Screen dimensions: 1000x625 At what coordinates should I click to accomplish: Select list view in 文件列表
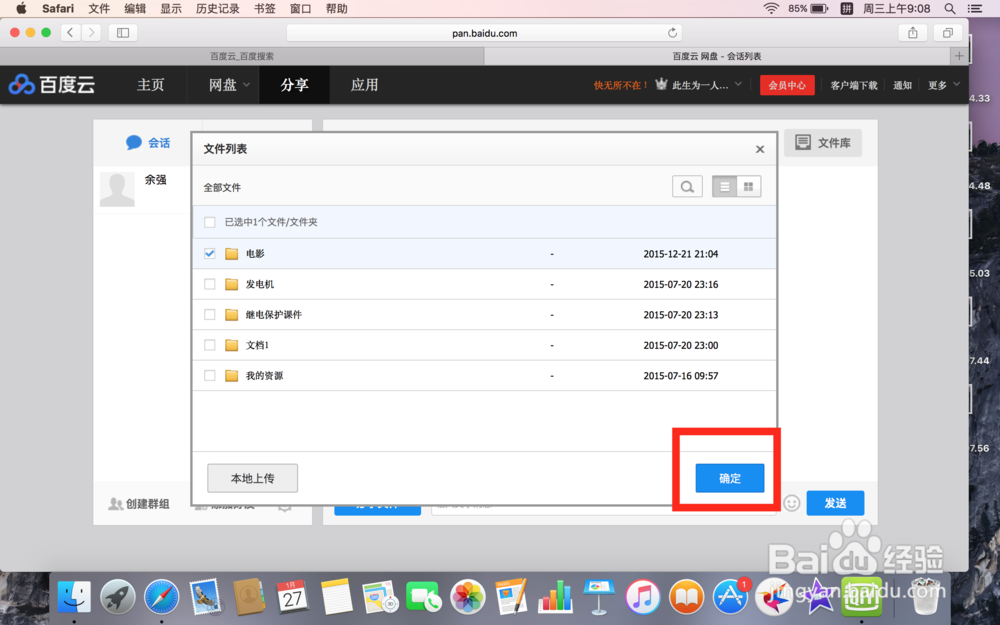(724, 186)
